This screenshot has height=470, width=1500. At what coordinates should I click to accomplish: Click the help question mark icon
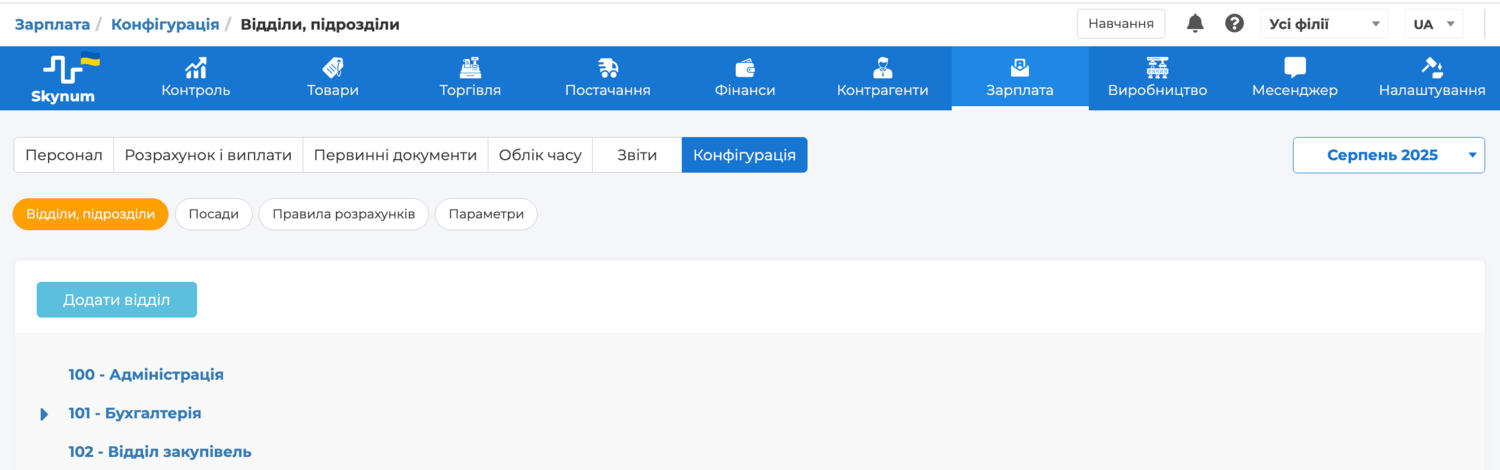tap(1235, 23)
